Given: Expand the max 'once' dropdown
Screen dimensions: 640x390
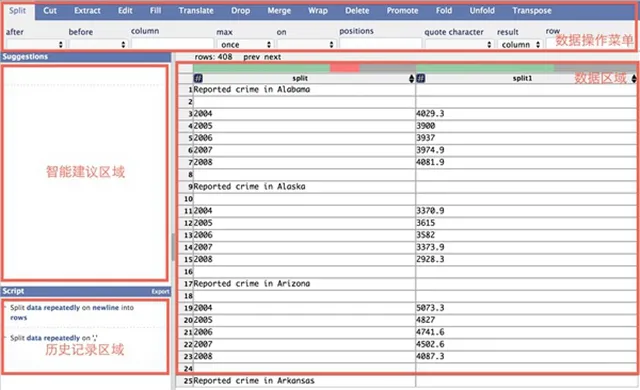Looking at the screenshot, I should [245, 44].
